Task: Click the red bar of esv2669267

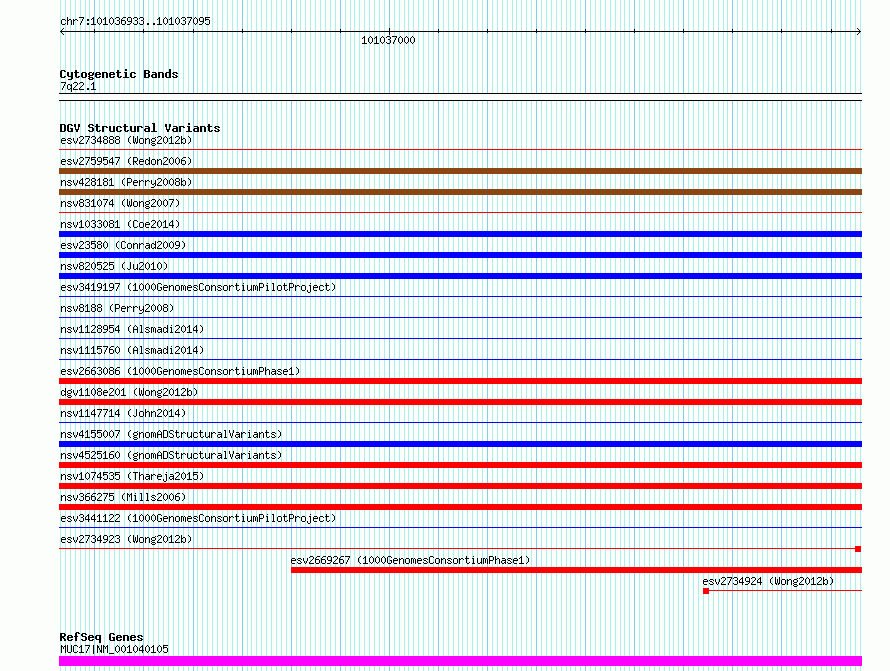Action: (x=577, y=570)
